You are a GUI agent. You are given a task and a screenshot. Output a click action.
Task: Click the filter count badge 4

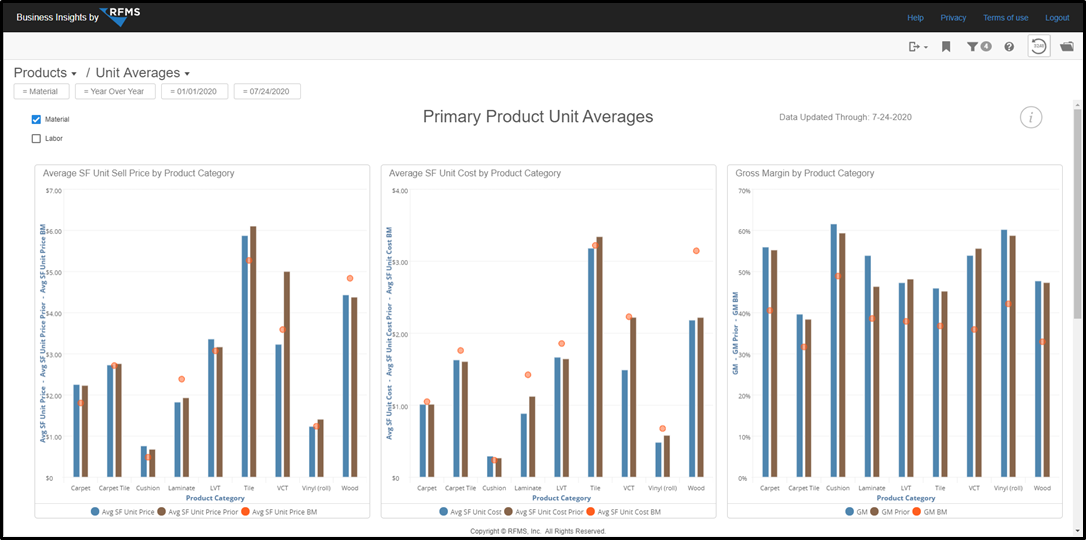pyautogui.click(x=986, y=46)
